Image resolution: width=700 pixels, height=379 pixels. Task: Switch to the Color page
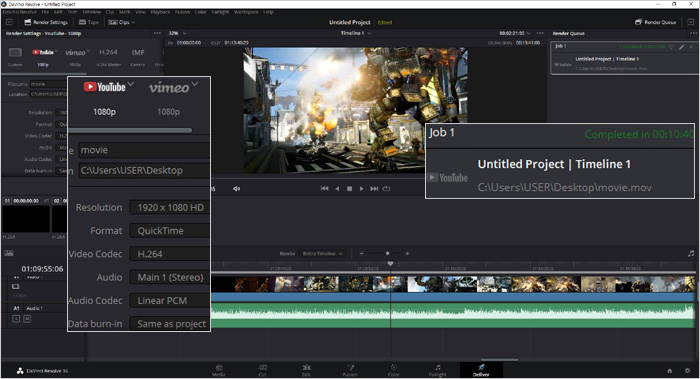(x=394, y=371)
